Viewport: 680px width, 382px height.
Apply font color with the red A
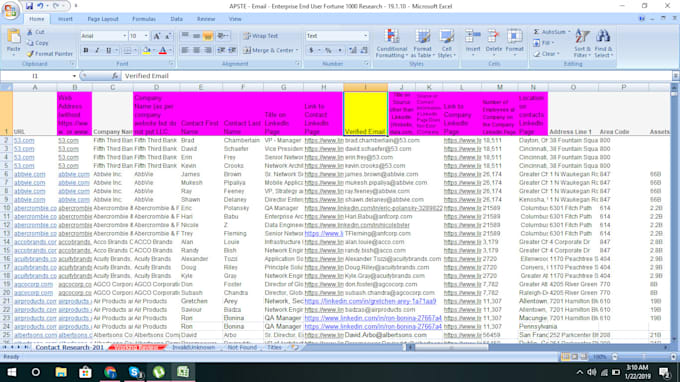click(x=163, y=51)
